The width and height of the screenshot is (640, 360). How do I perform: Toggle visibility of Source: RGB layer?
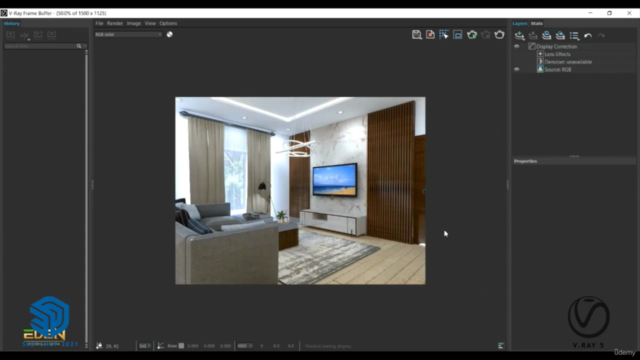(516, 69)
